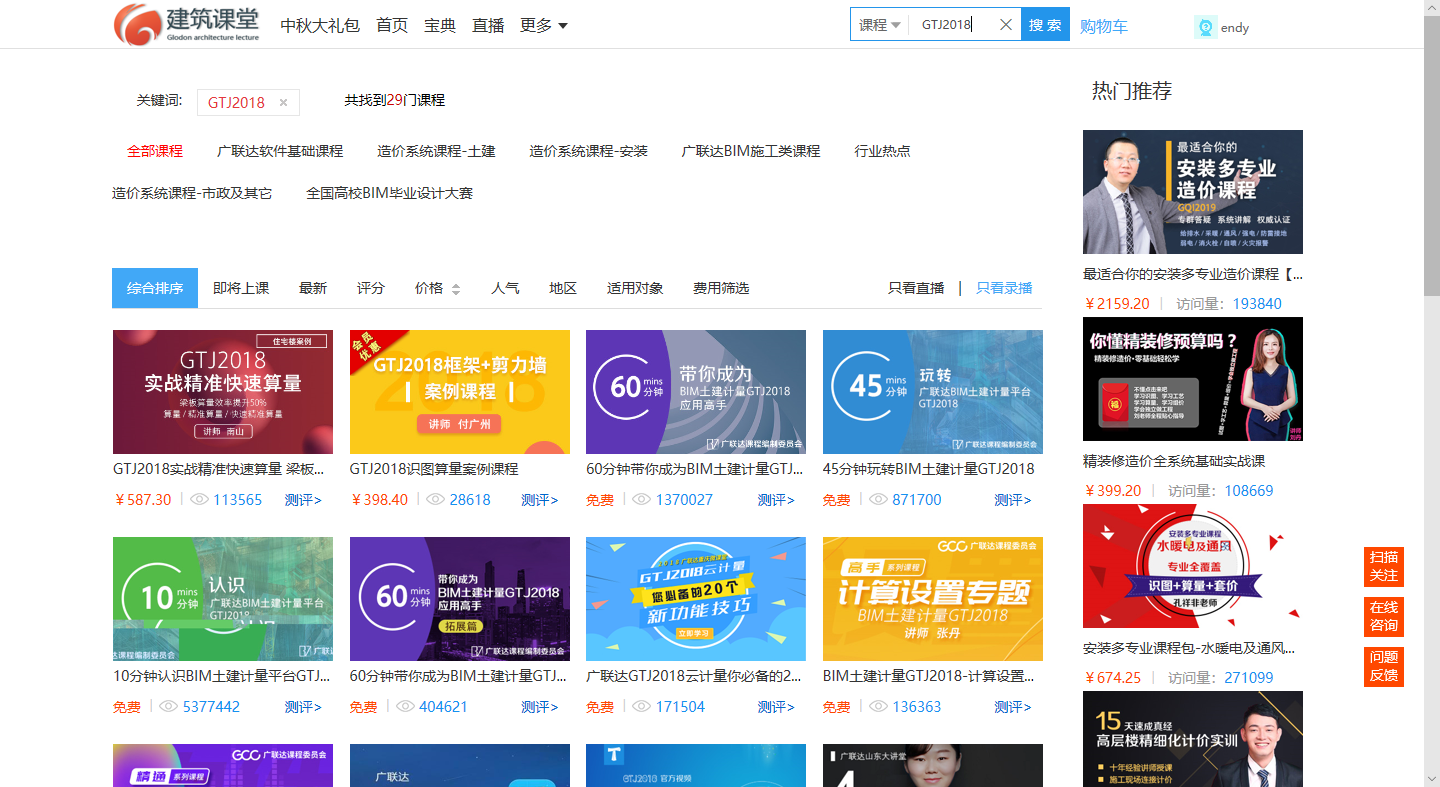Open 中秋大礼包 in the top navigation

point(320,25)
